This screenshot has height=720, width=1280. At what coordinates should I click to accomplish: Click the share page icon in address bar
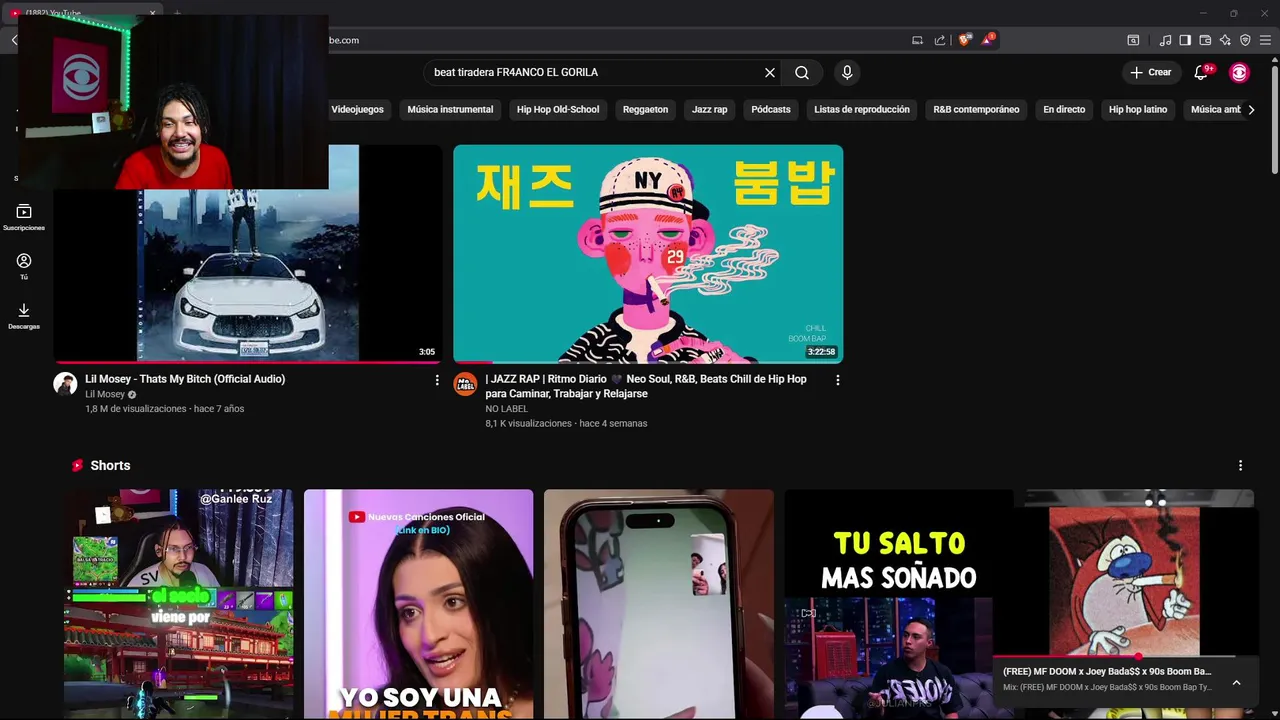tap(940, 40)
